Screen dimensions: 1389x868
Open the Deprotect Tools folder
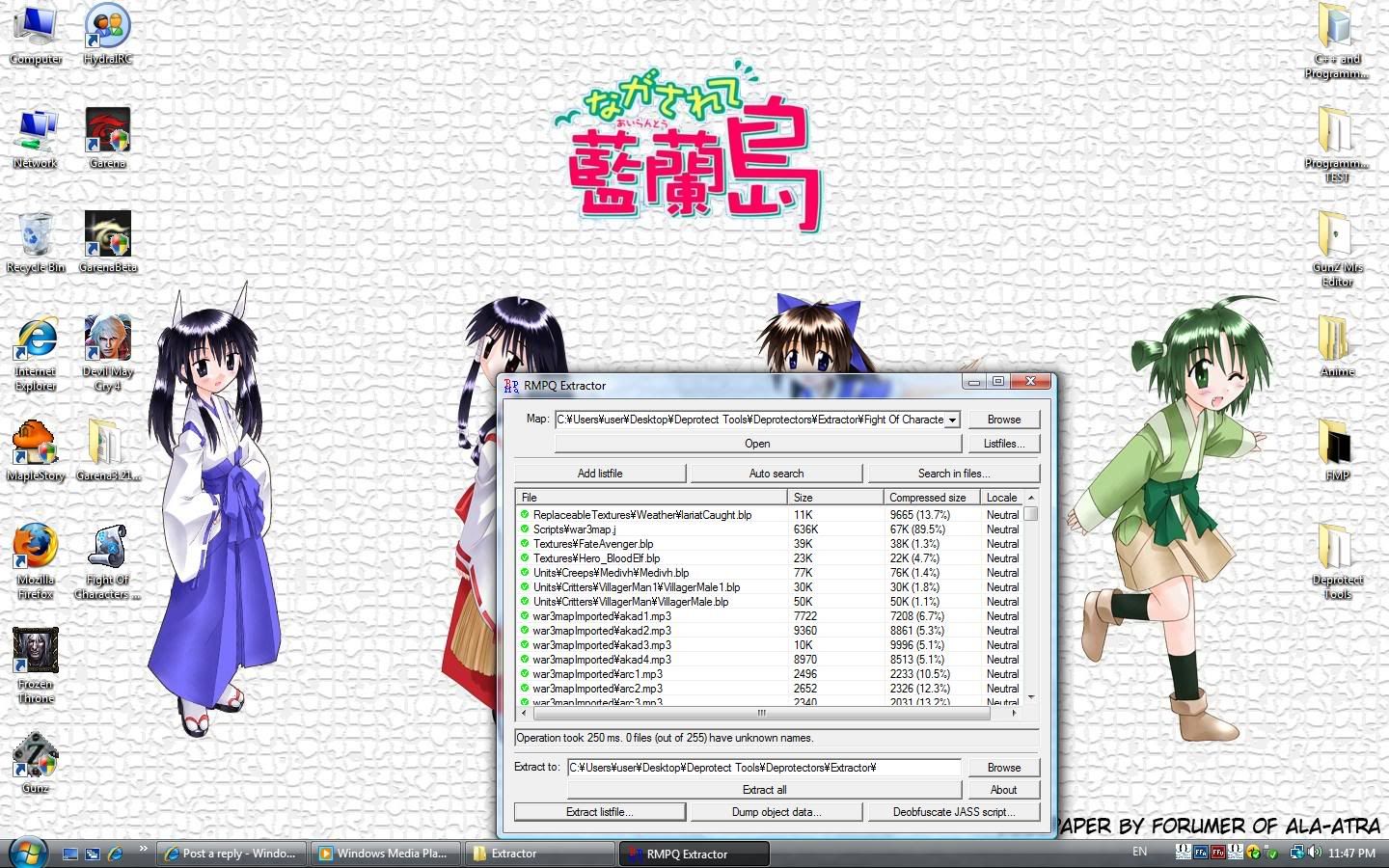(1337, 561)
